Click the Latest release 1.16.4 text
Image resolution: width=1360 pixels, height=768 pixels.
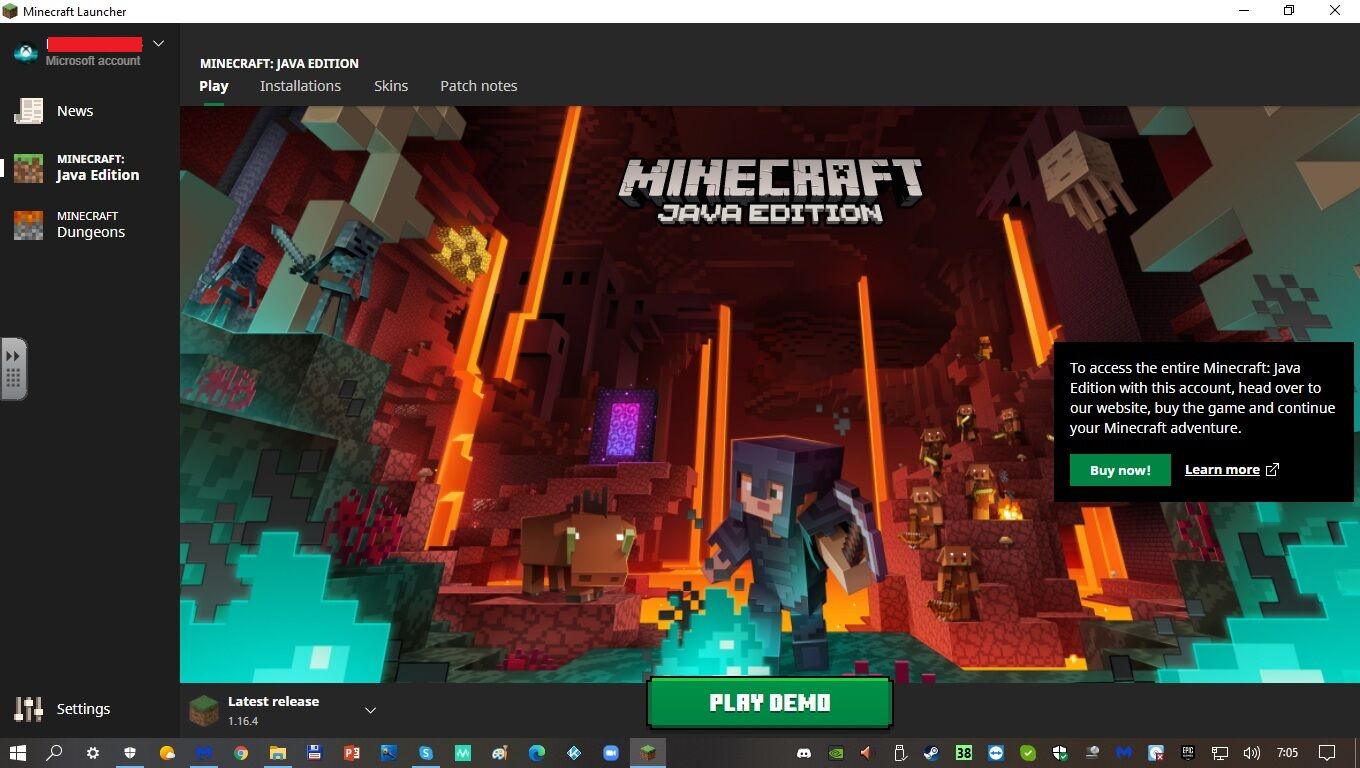pos(273,710)
